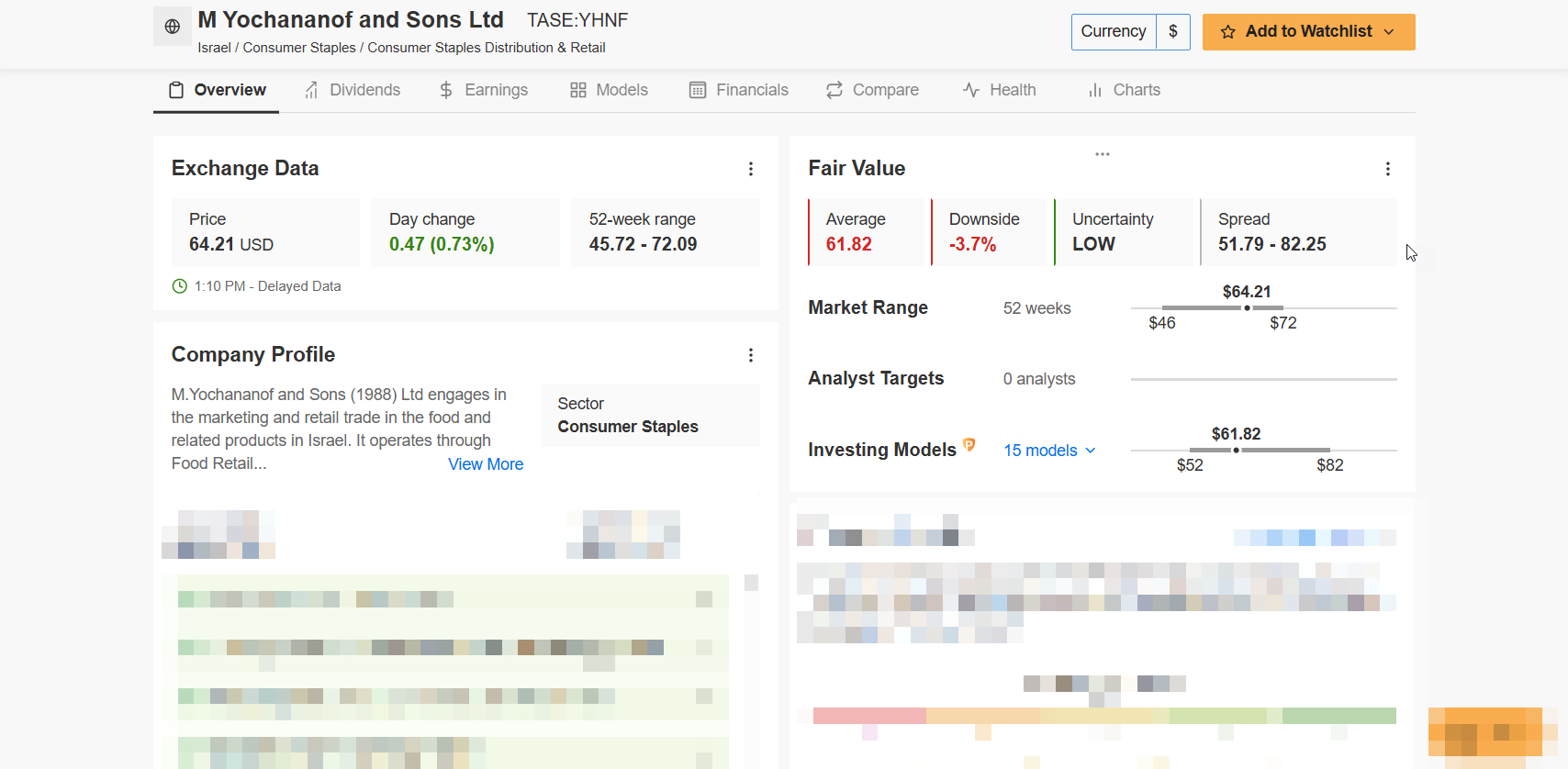Click the Compare arrows icon

[x=834, y=90]
